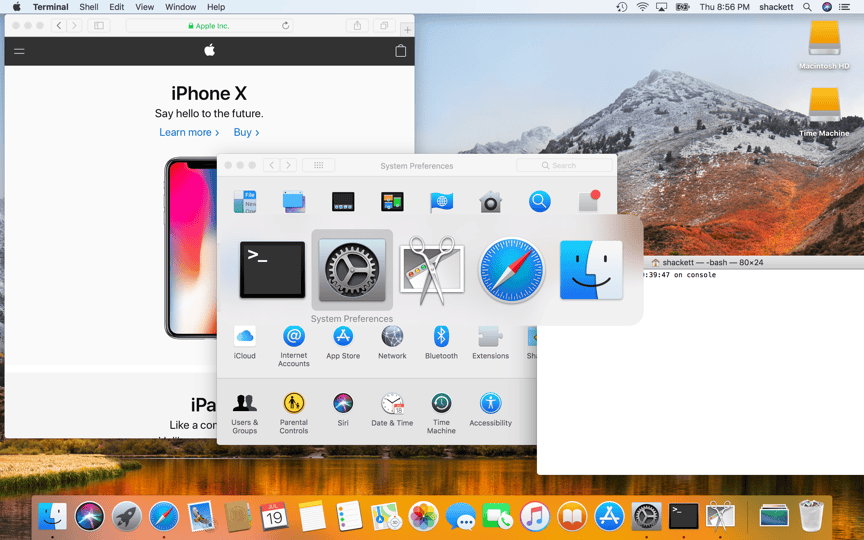Select Terminal in the app switcher overlay
Viewport: 864px width, 540px height.
(272, 270)
